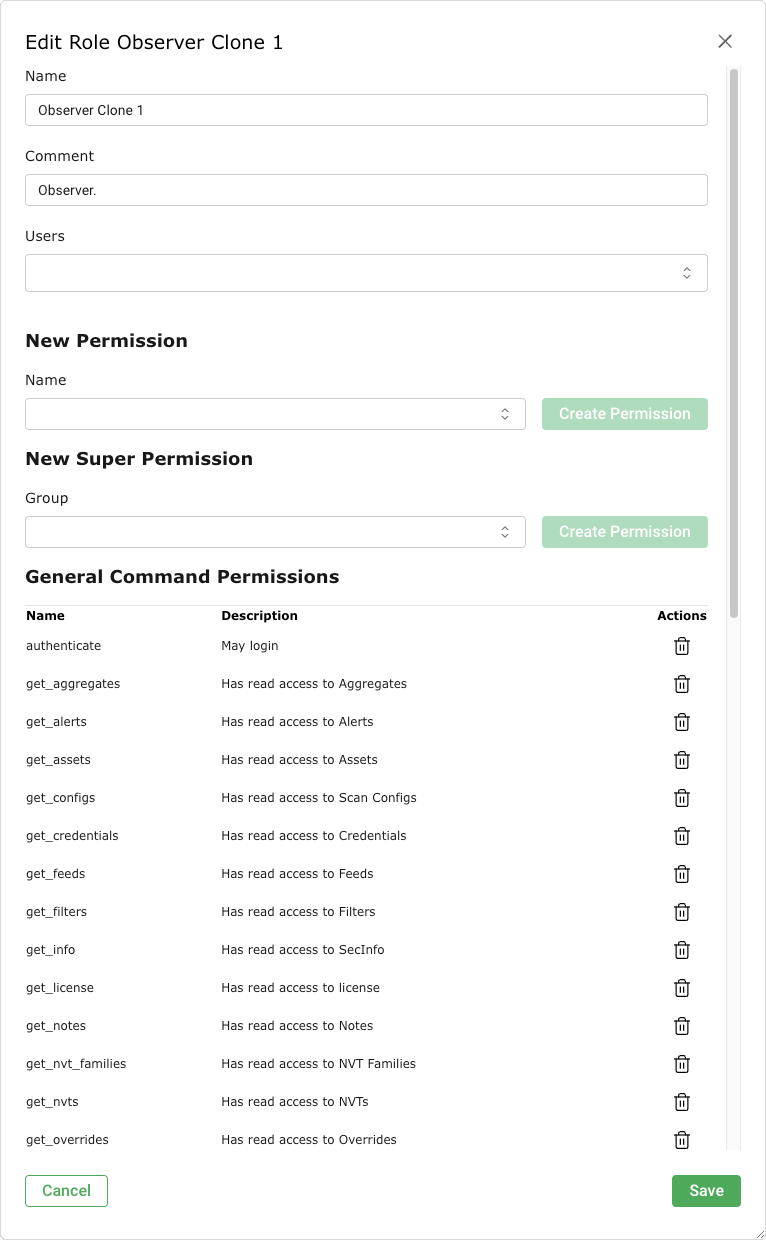Delete the get_aggregates permission
This screenshot has height=1240, width=766.
(682, 684)
